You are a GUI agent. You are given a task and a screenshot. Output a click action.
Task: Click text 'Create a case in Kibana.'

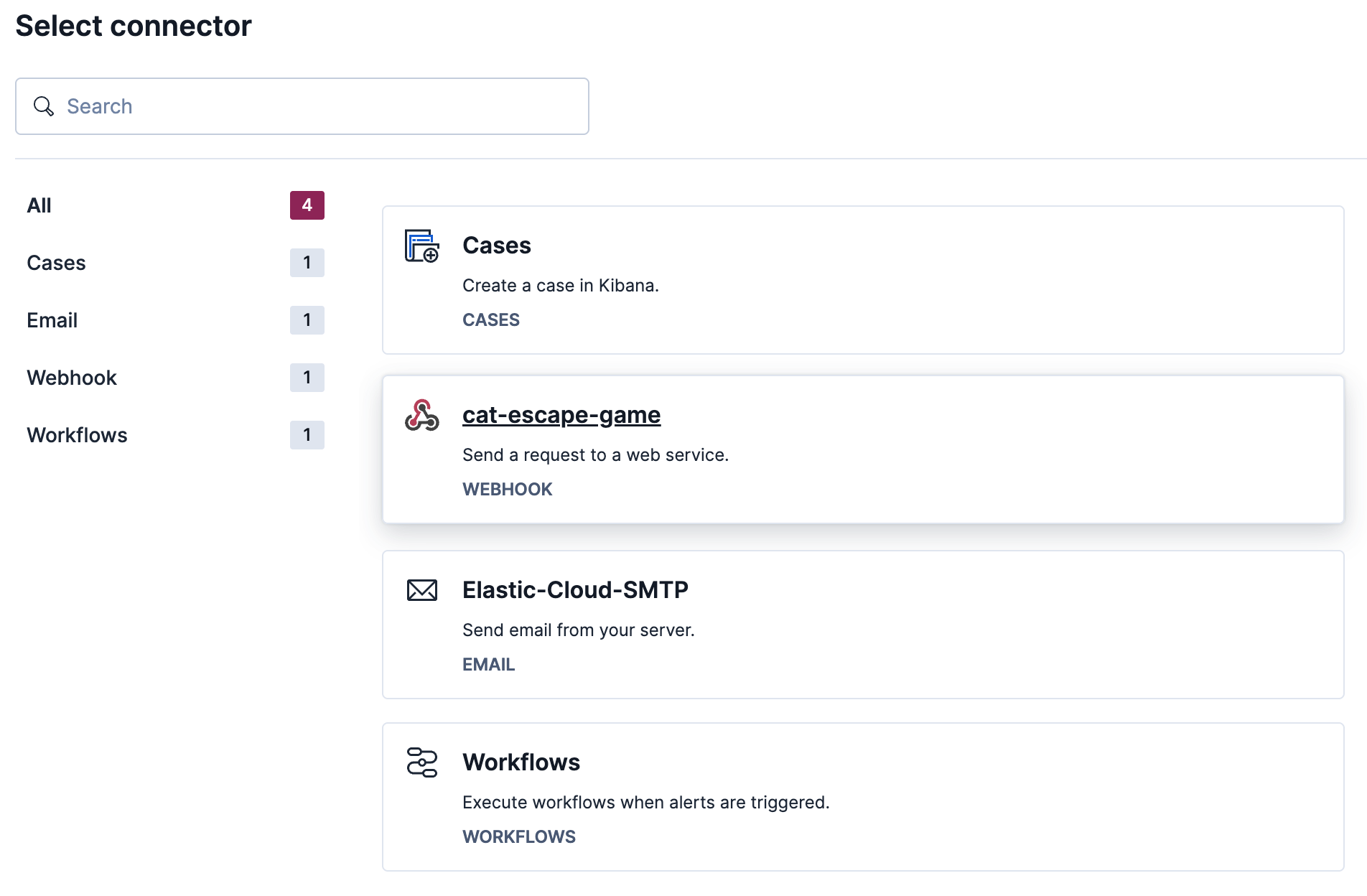(561, 286)
